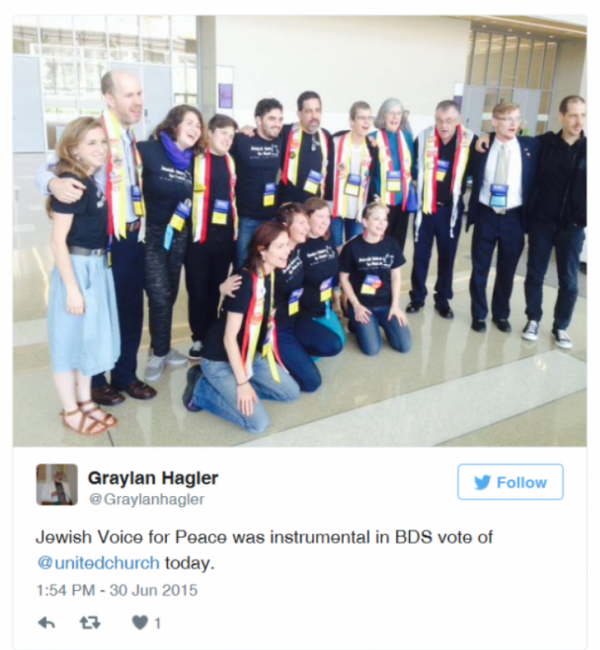Click the black Converse sneakers in photo

pos(546,334)
